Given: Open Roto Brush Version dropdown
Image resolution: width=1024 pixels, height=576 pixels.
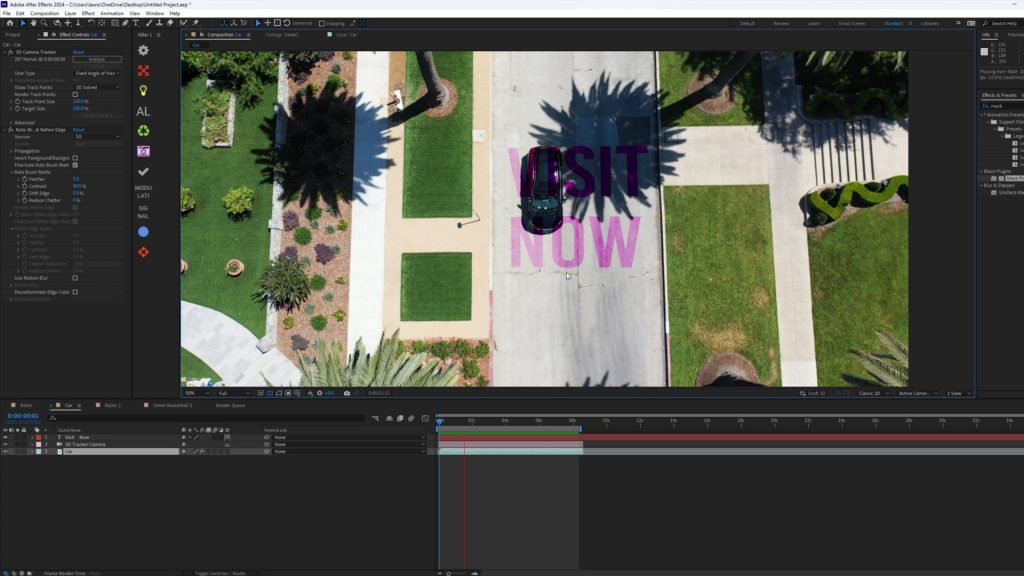Looking at the screenshot, I should point(97,137).
